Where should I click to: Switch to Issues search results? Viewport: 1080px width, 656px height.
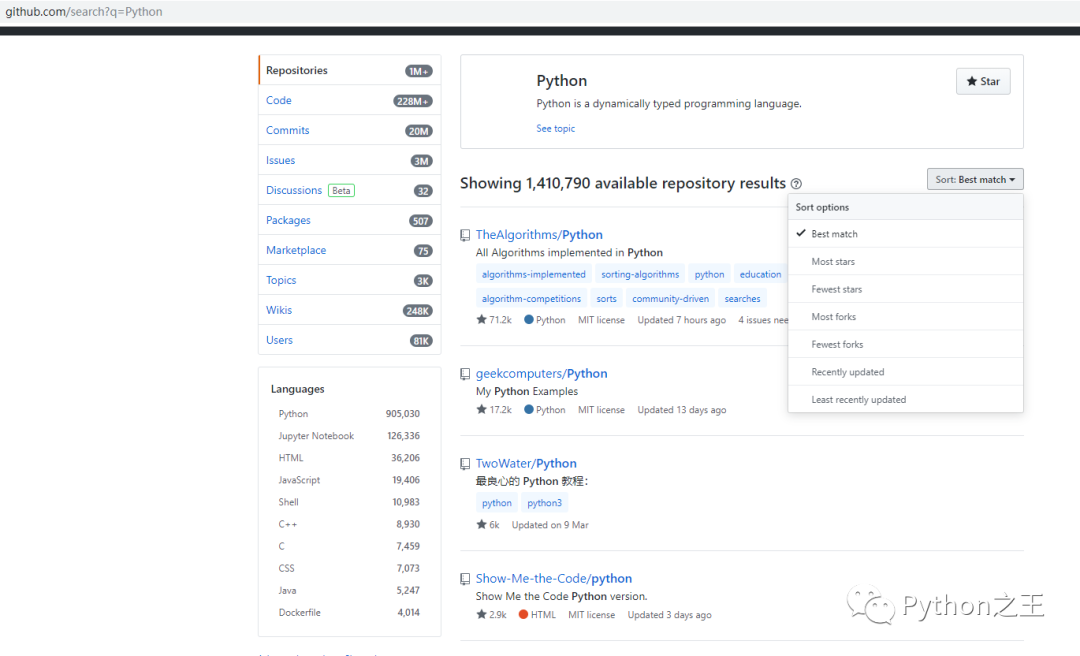349,161
